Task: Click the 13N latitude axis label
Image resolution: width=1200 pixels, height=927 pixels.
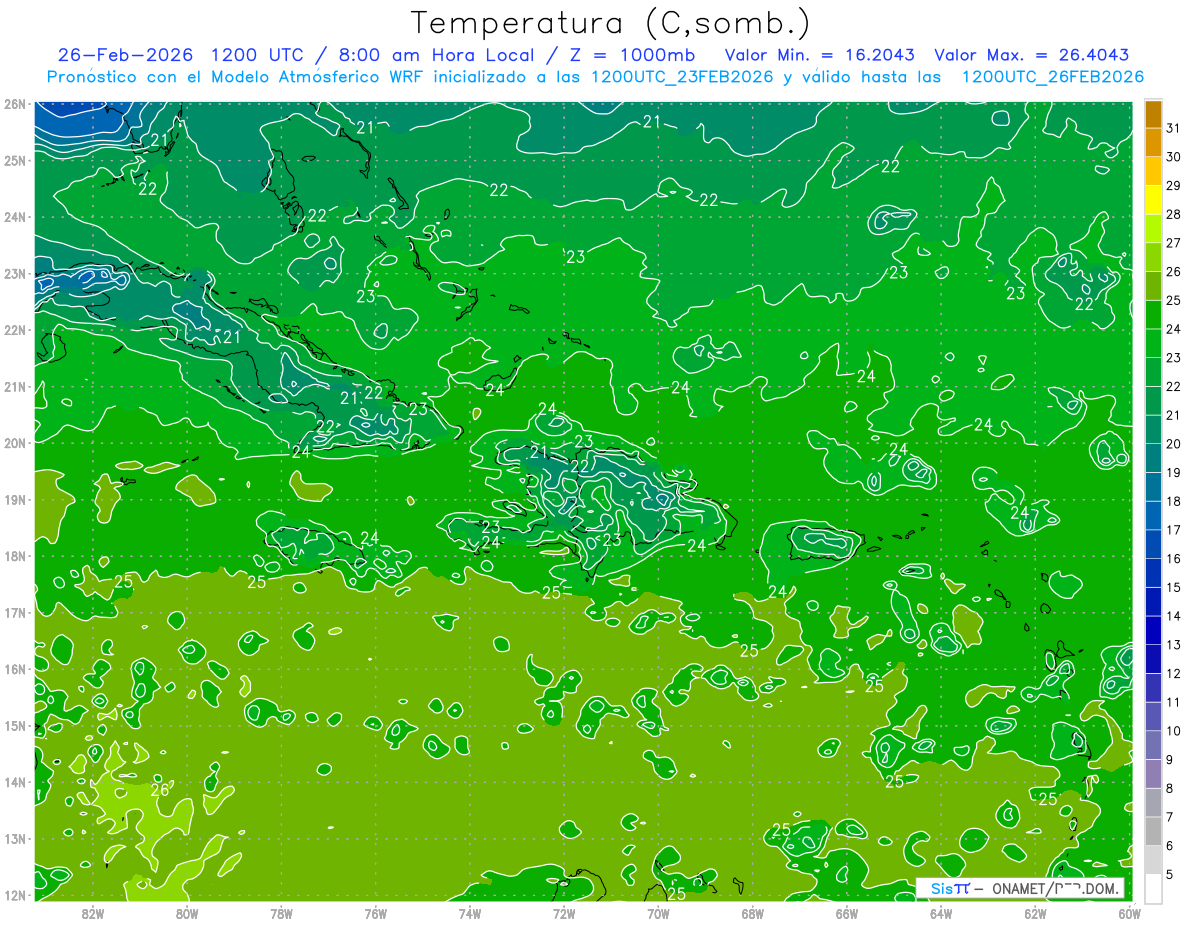Action: point(14,838)
